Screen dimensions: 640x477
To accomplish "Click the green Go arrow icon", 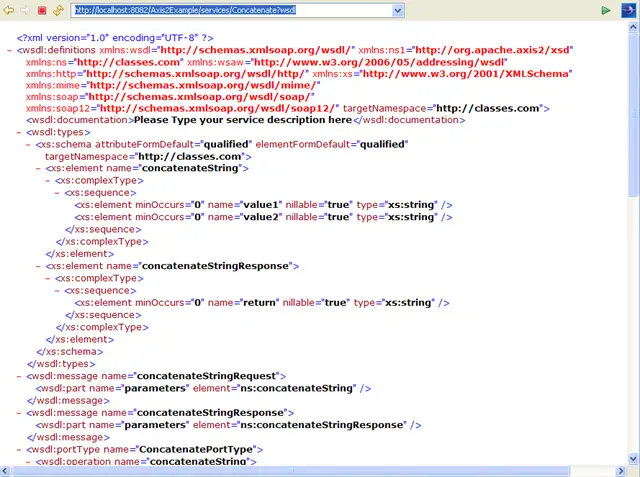I will click(x=606, y=10).
